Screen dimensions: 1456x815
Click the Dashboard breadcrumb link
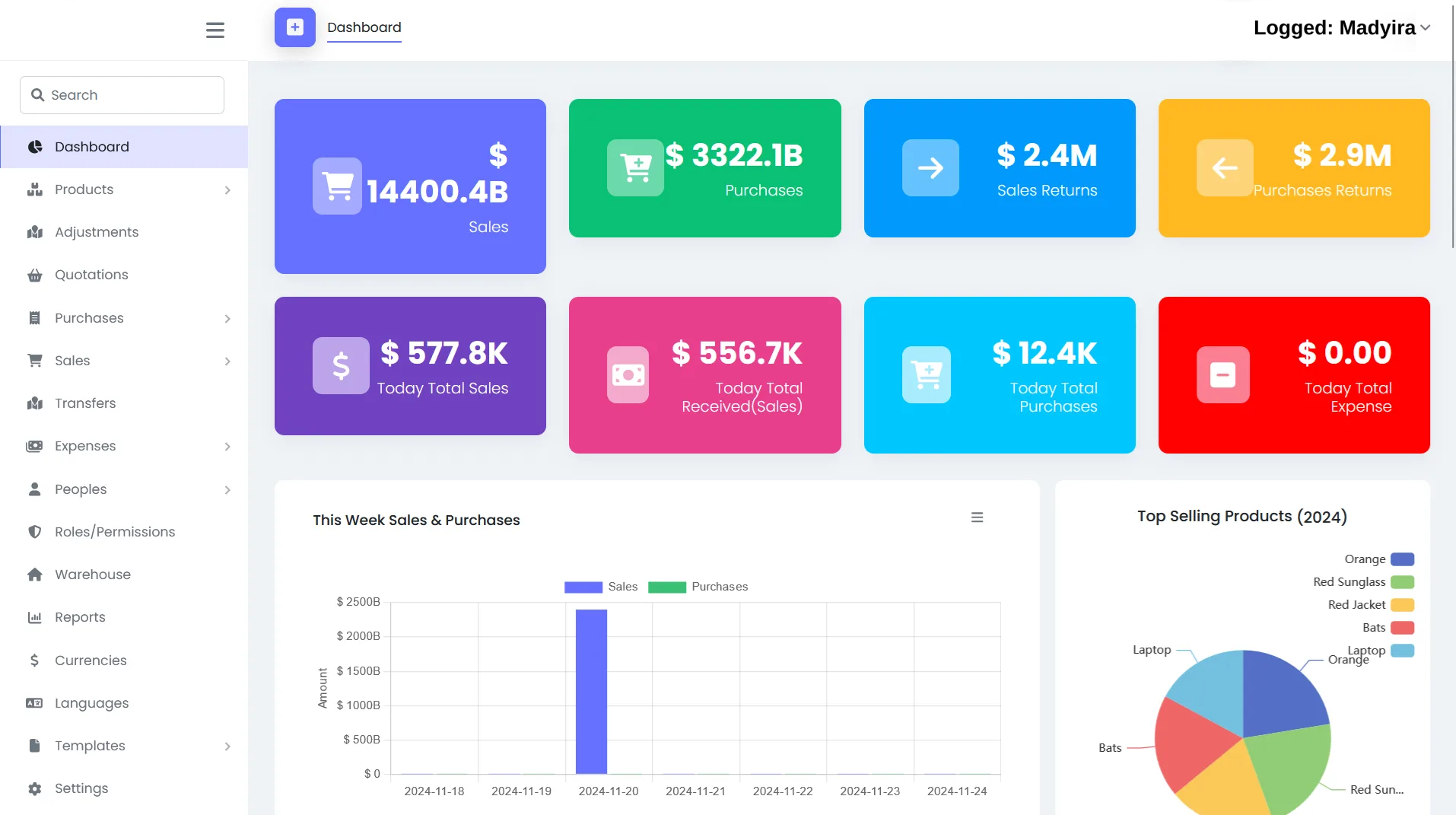click(x=364, y=27)
